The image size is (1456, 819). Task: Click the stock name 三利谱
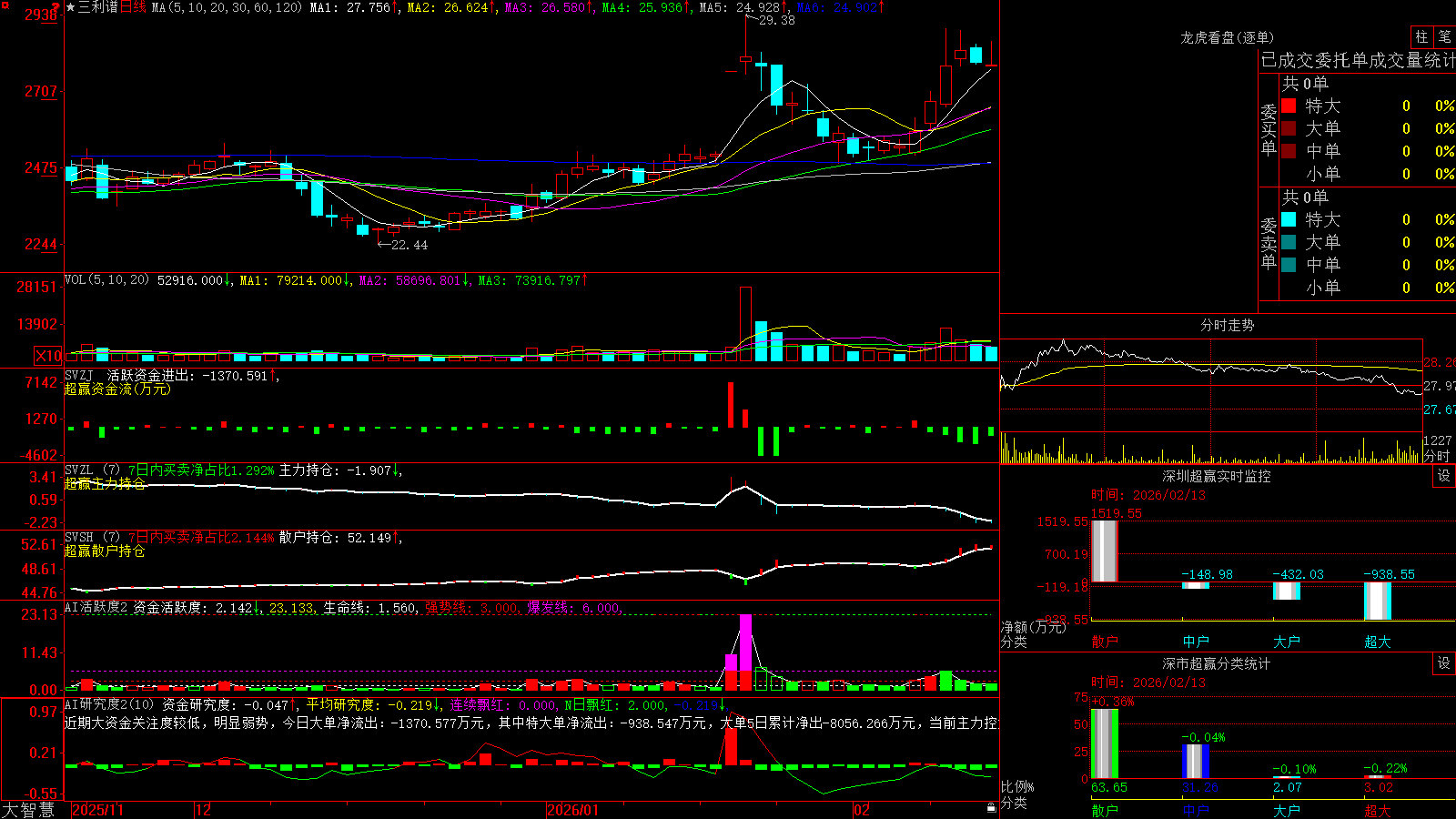[98, 7]
